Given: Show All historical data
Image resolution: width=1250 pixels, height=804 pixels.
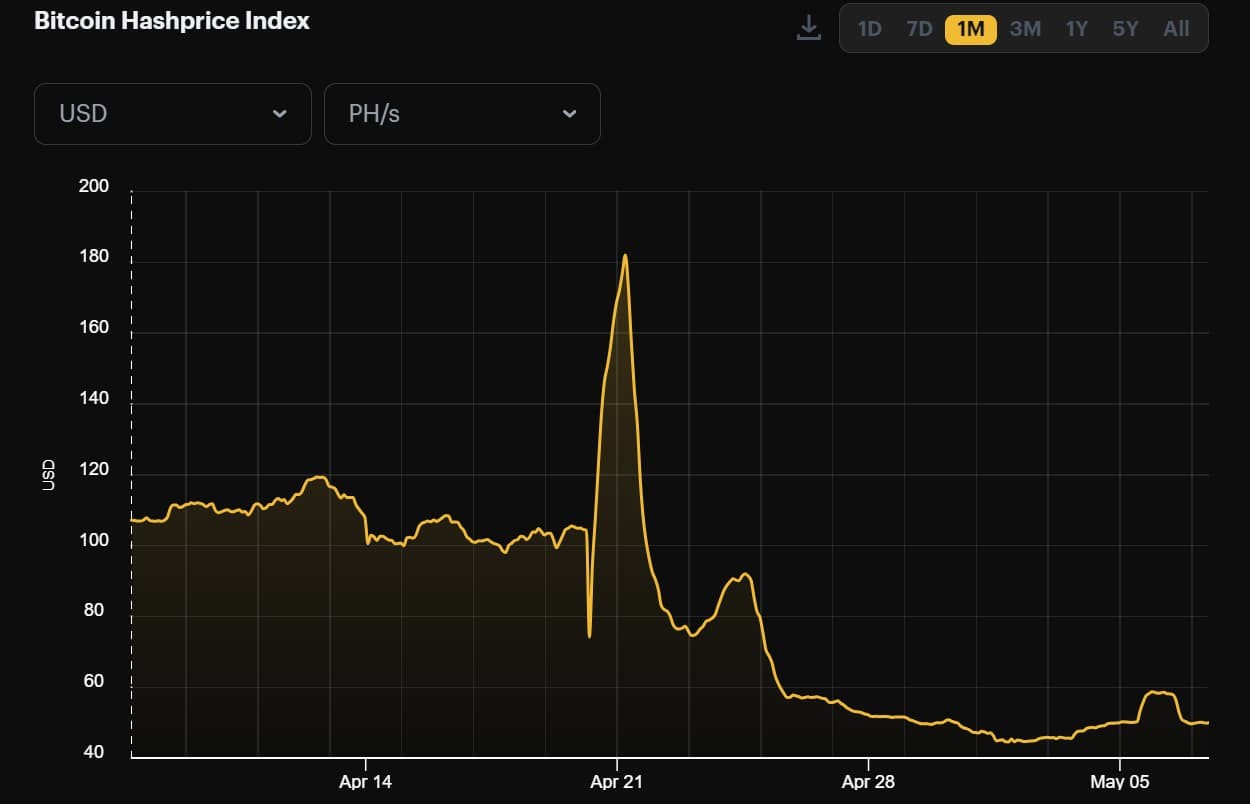Looking at the screenshot, I should click(x=1176, y=29).
